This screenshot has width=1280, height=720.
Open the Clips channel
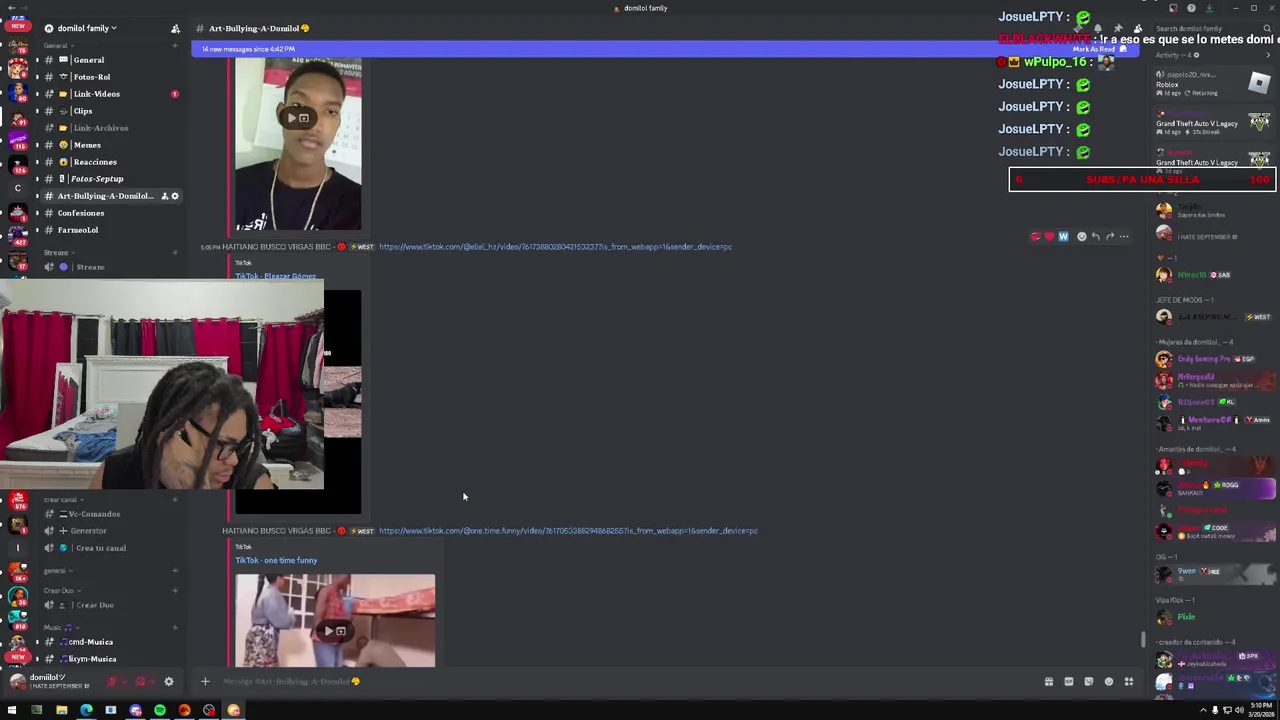(x=108, y=111)
